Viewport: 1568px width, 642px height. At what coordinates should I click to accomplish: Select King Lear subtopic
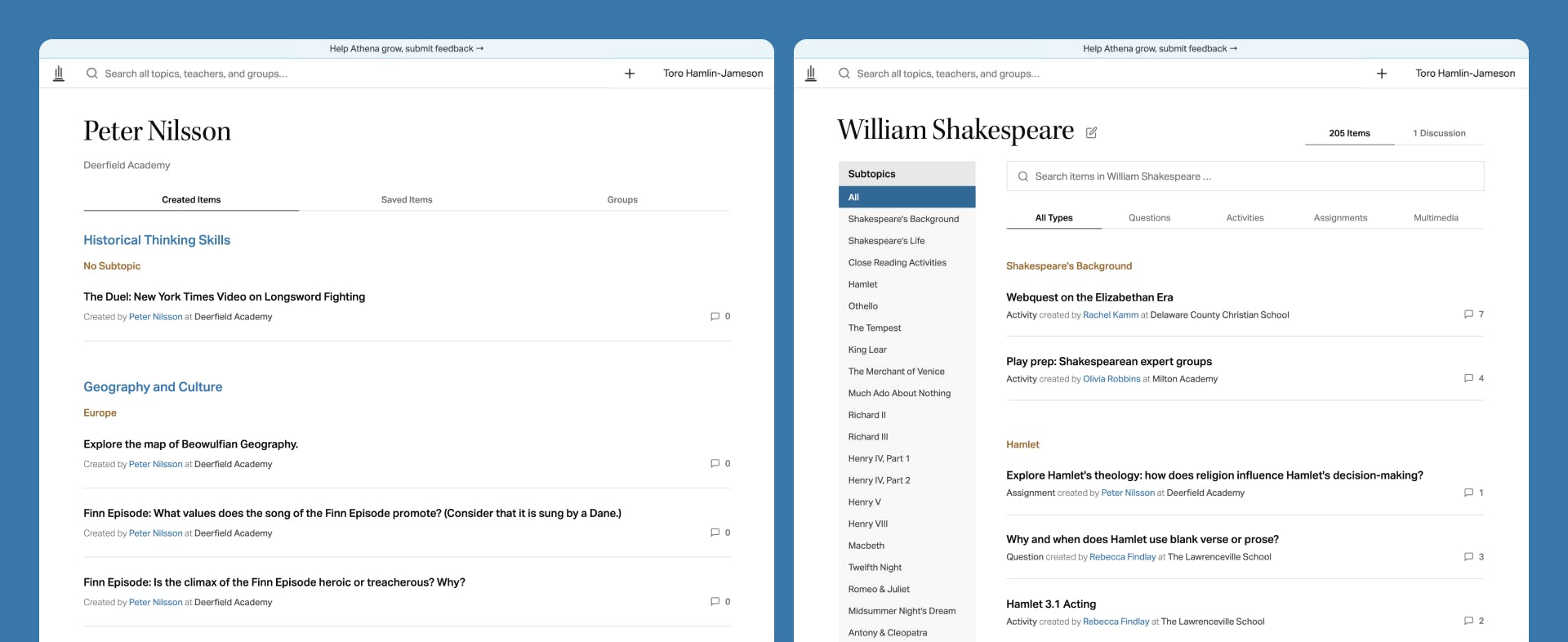(x=906, y=350)
